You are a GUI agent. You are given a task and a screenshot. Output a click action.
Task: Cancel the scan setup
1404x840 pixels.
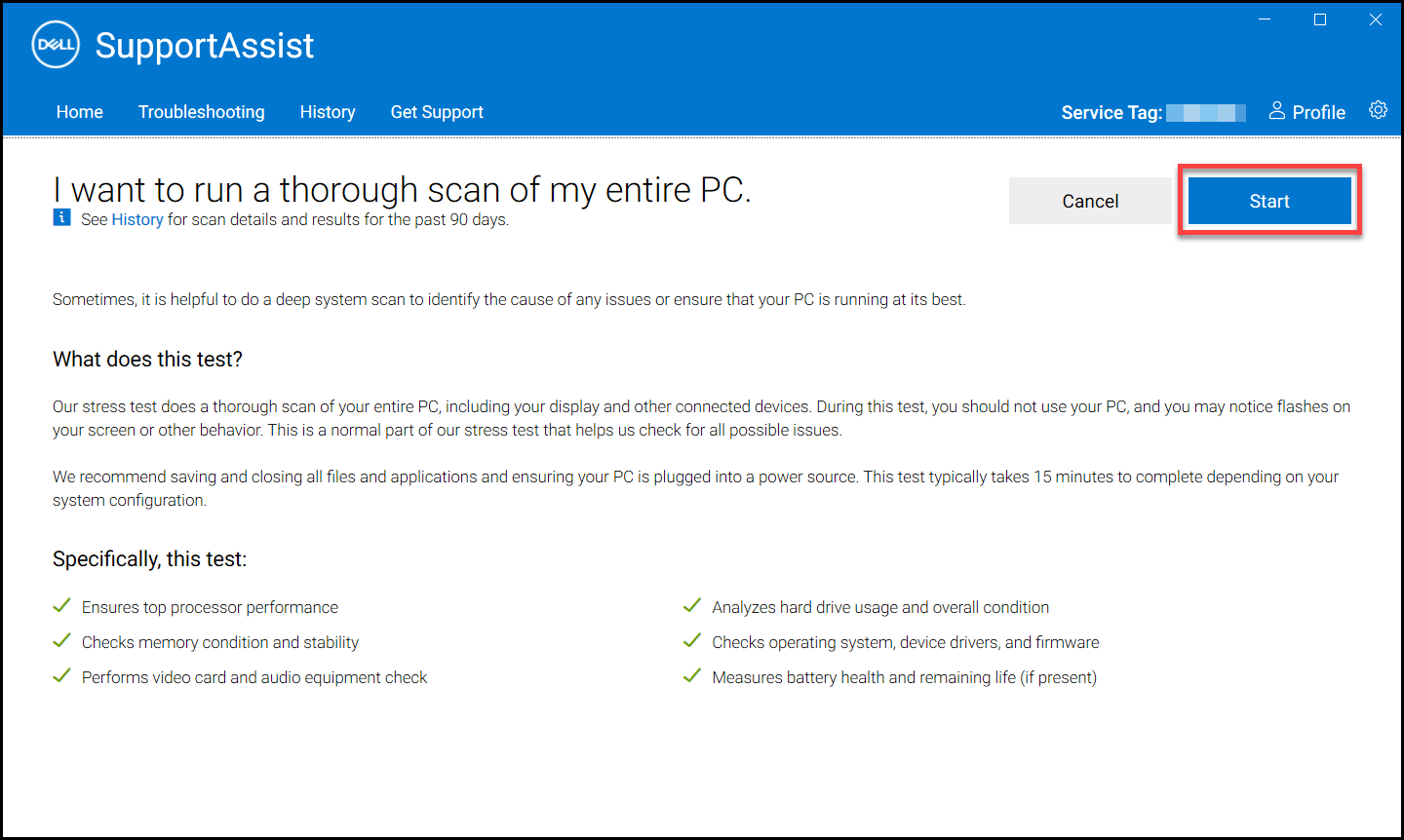[1089, 200]
